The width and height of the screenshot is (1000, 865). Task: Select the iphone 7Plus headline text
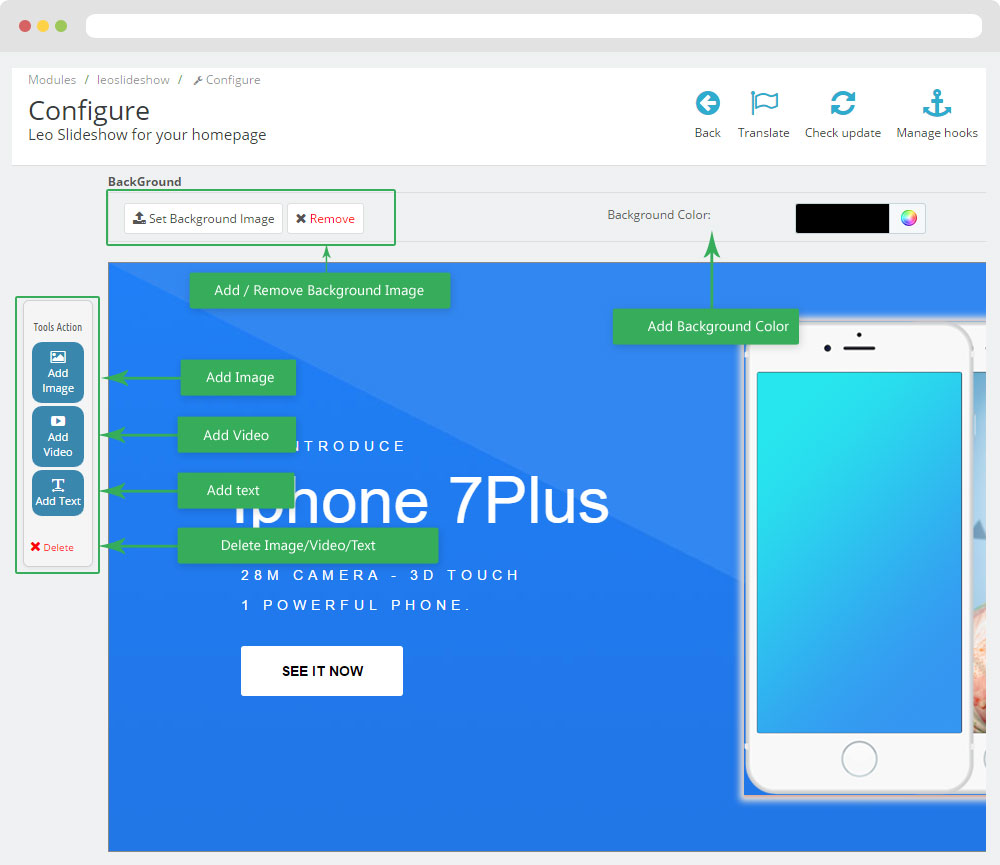[421, 501]
